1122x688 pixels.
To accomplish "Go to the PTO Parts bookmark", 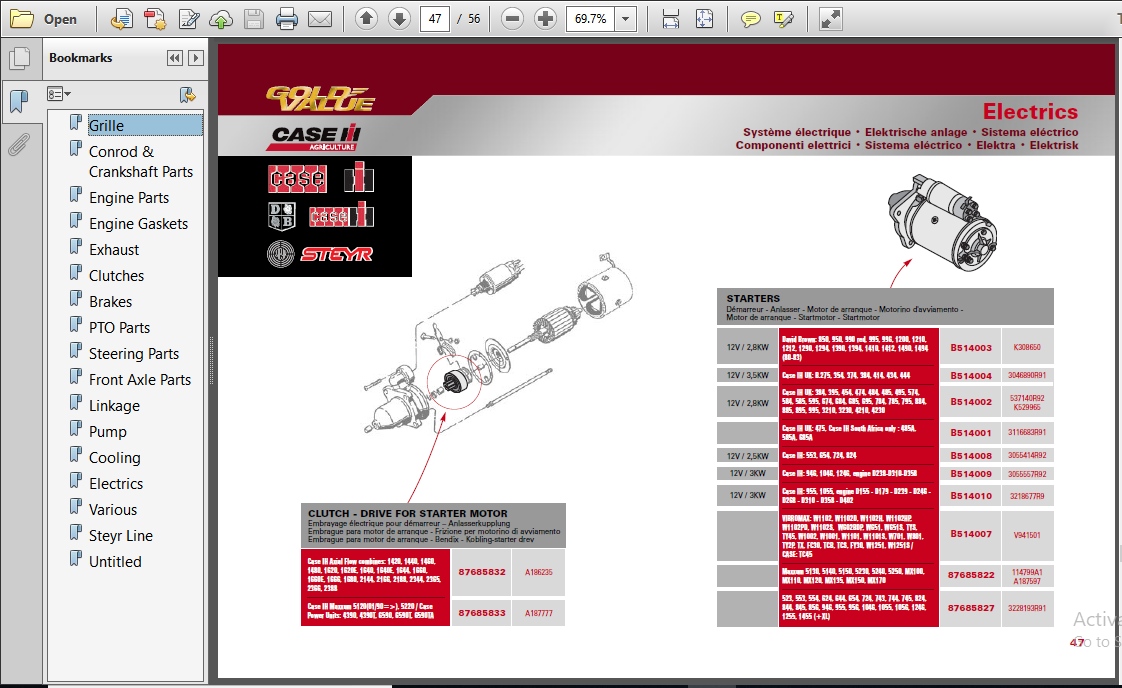I will 119,328.
